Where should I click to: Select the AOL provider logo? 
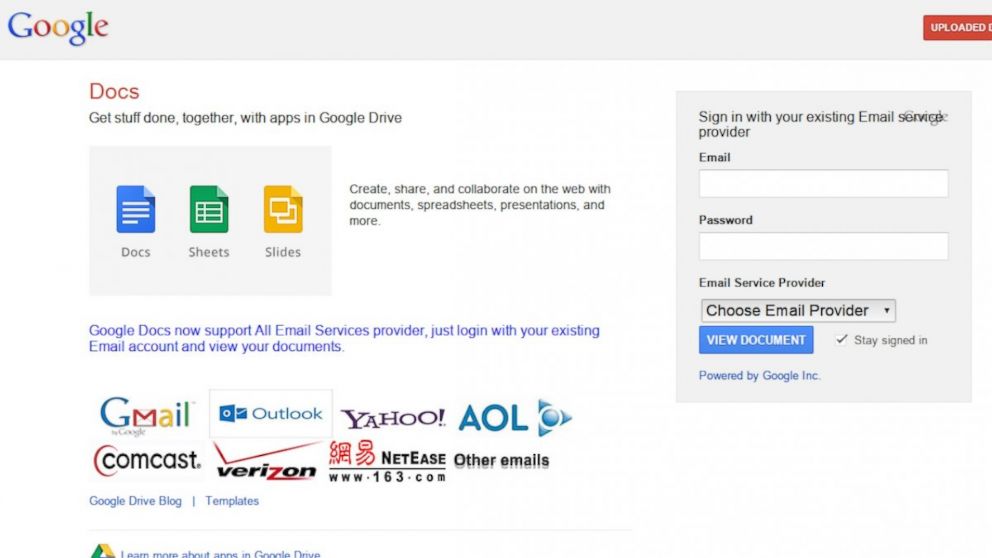(x=514, y=418)
